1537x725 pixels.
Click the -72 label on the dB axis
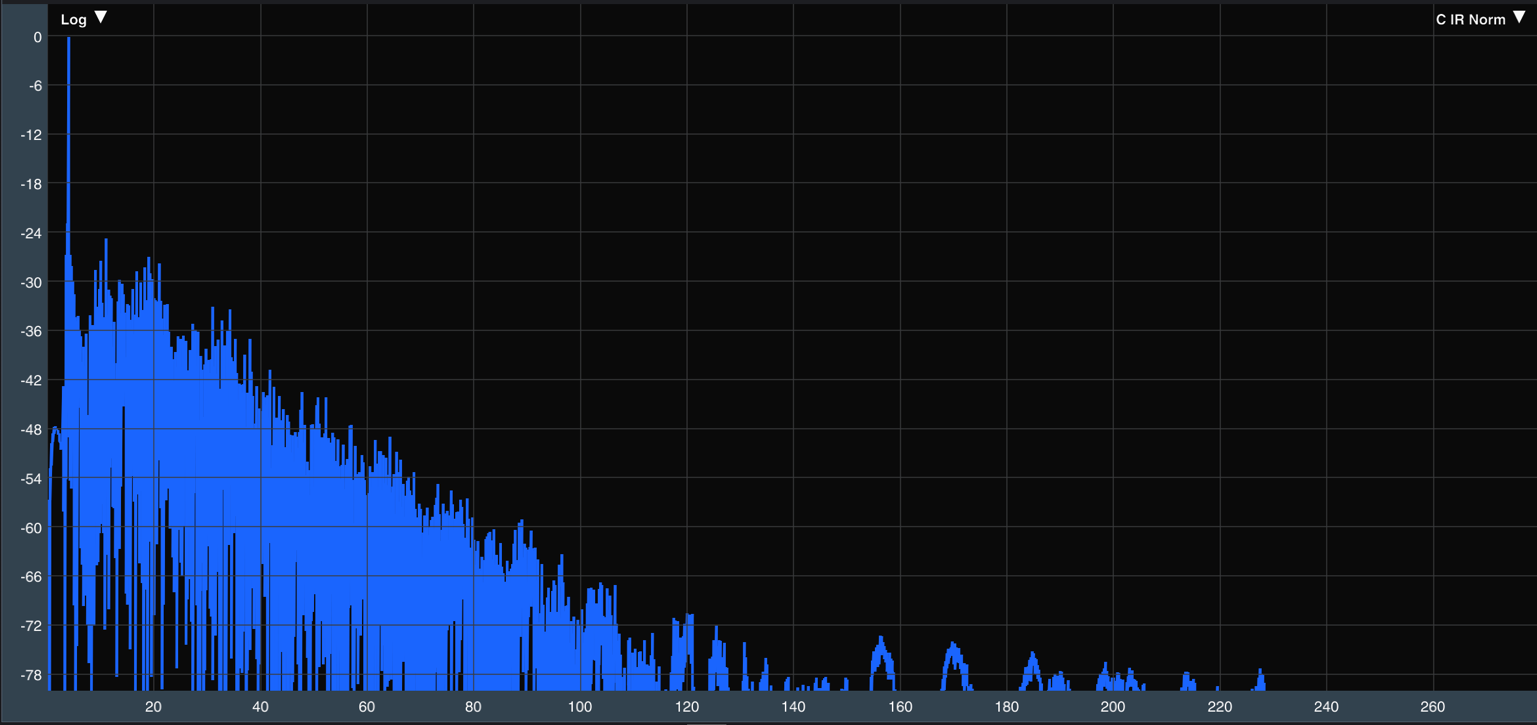pyautogui.click(x=33, y=625)
